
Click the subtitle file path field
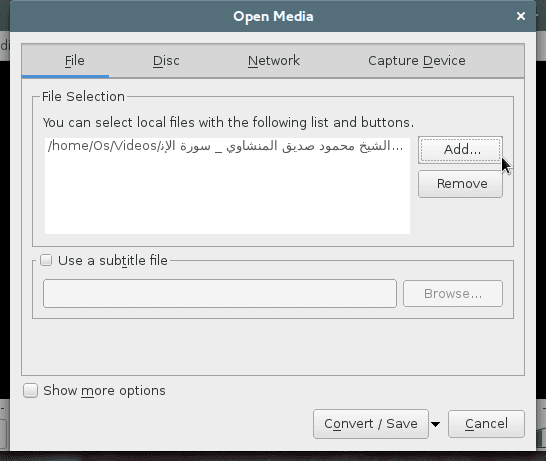click(220, 294)
